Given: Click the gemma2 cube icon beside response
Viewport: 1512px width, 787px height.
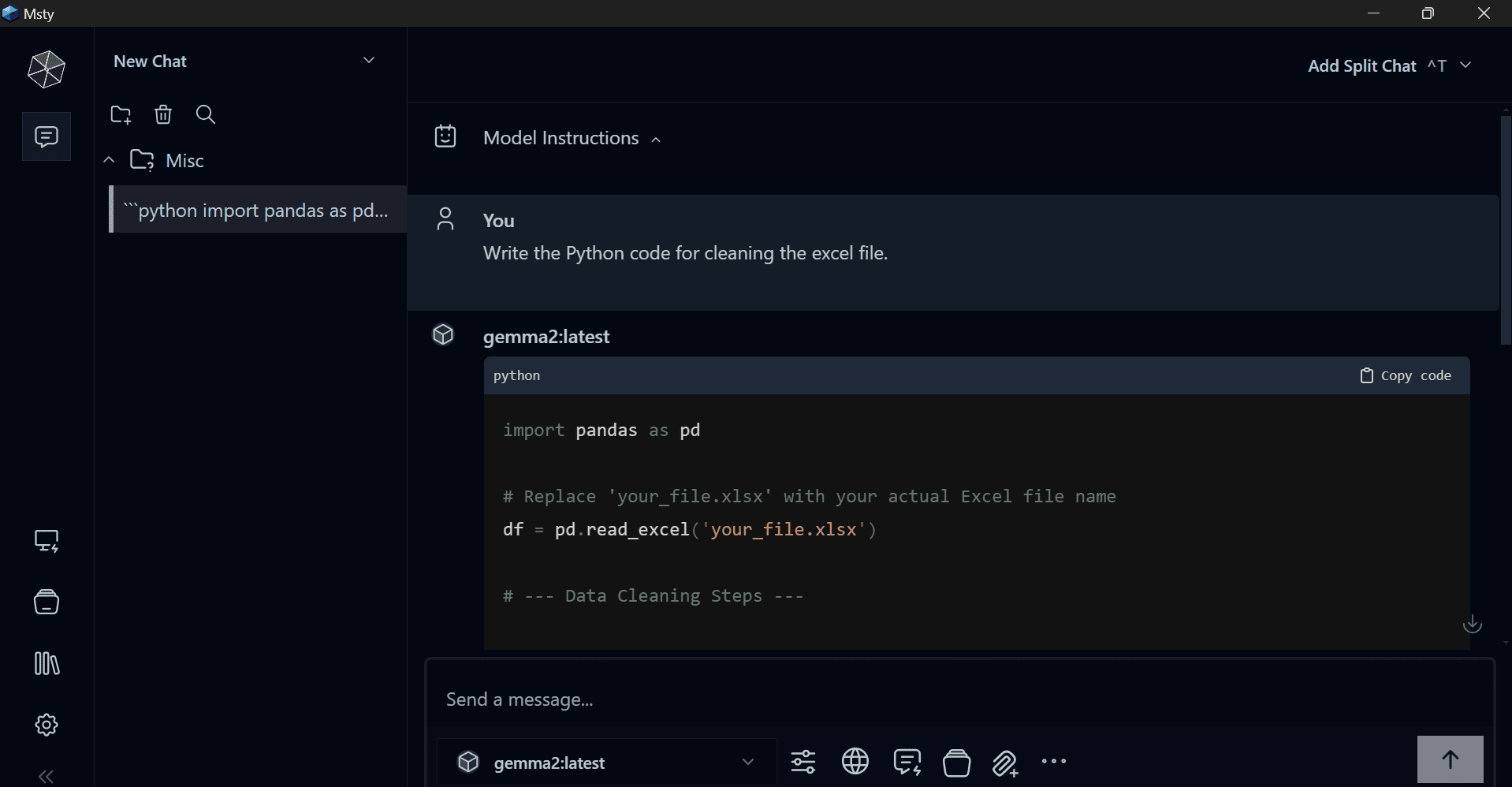Looking at the screenshot, I should click(x=443, y=335).
